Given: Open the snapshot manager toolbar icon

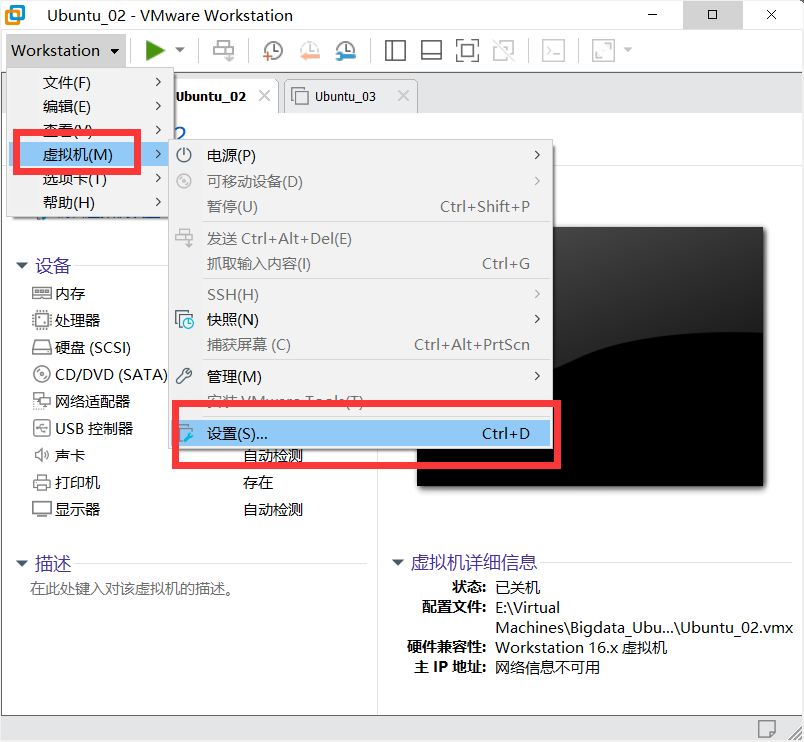Looking at the screenshot, I should pyautogui.click(x=346, y=50).
